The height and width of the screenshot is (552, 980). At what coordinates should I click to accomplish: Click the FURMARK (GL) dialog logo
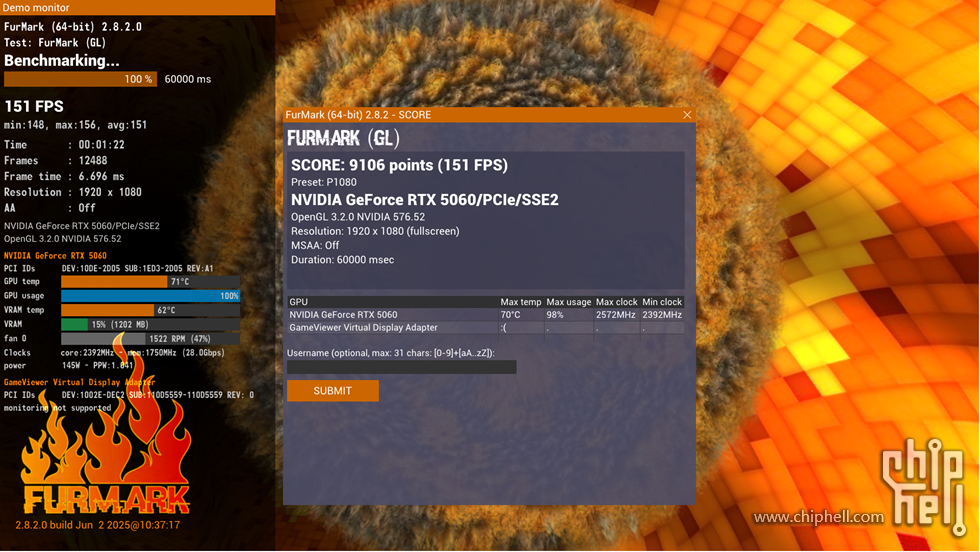click(x=343, y=138)
